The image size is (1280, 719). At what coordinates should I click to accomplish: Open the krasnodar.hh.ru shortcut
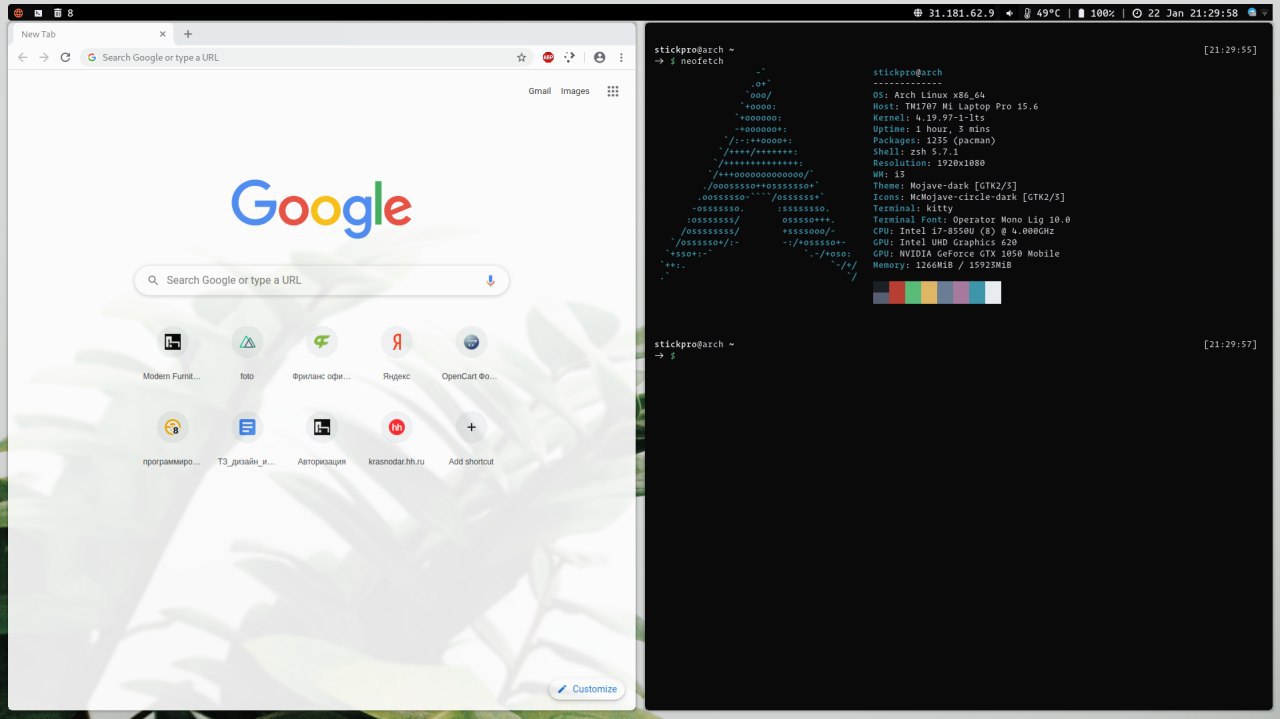pyautogui.click(x=397, y=438)
